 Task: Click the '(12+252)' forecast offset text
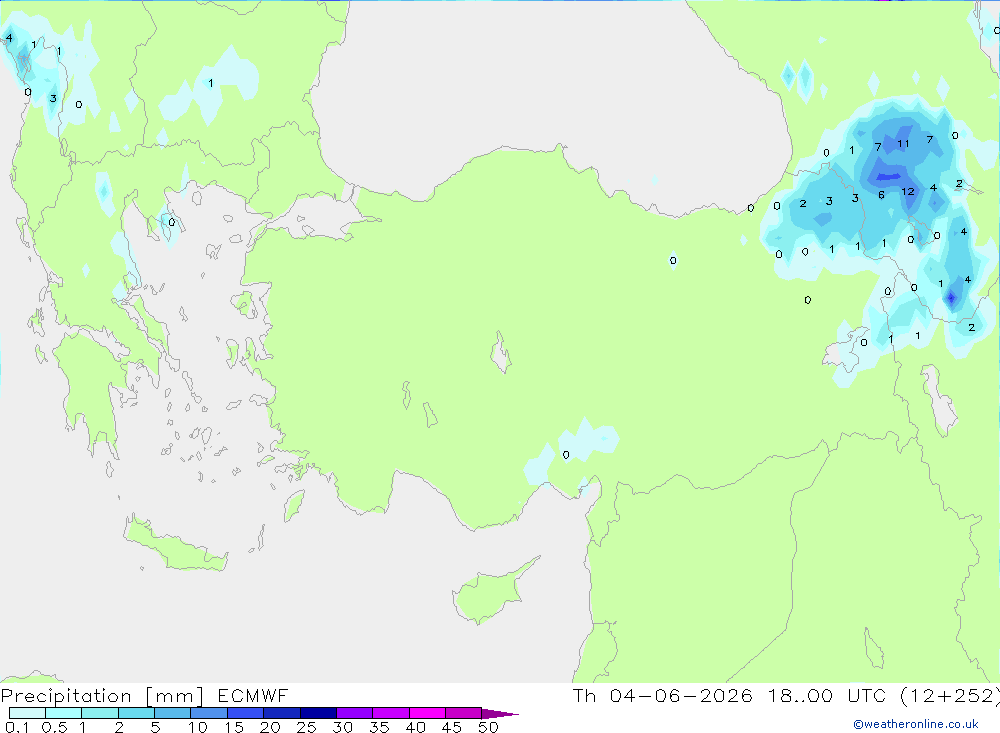coord(950,696)
